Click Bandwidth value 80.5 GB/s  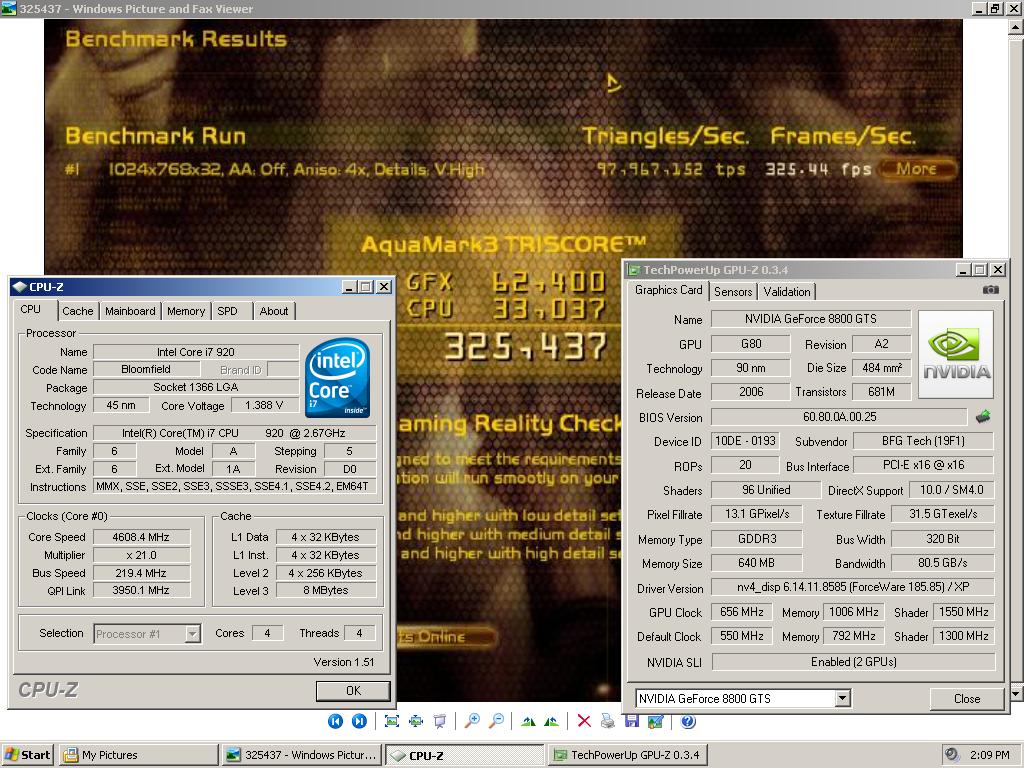click(x=942, y=562)
